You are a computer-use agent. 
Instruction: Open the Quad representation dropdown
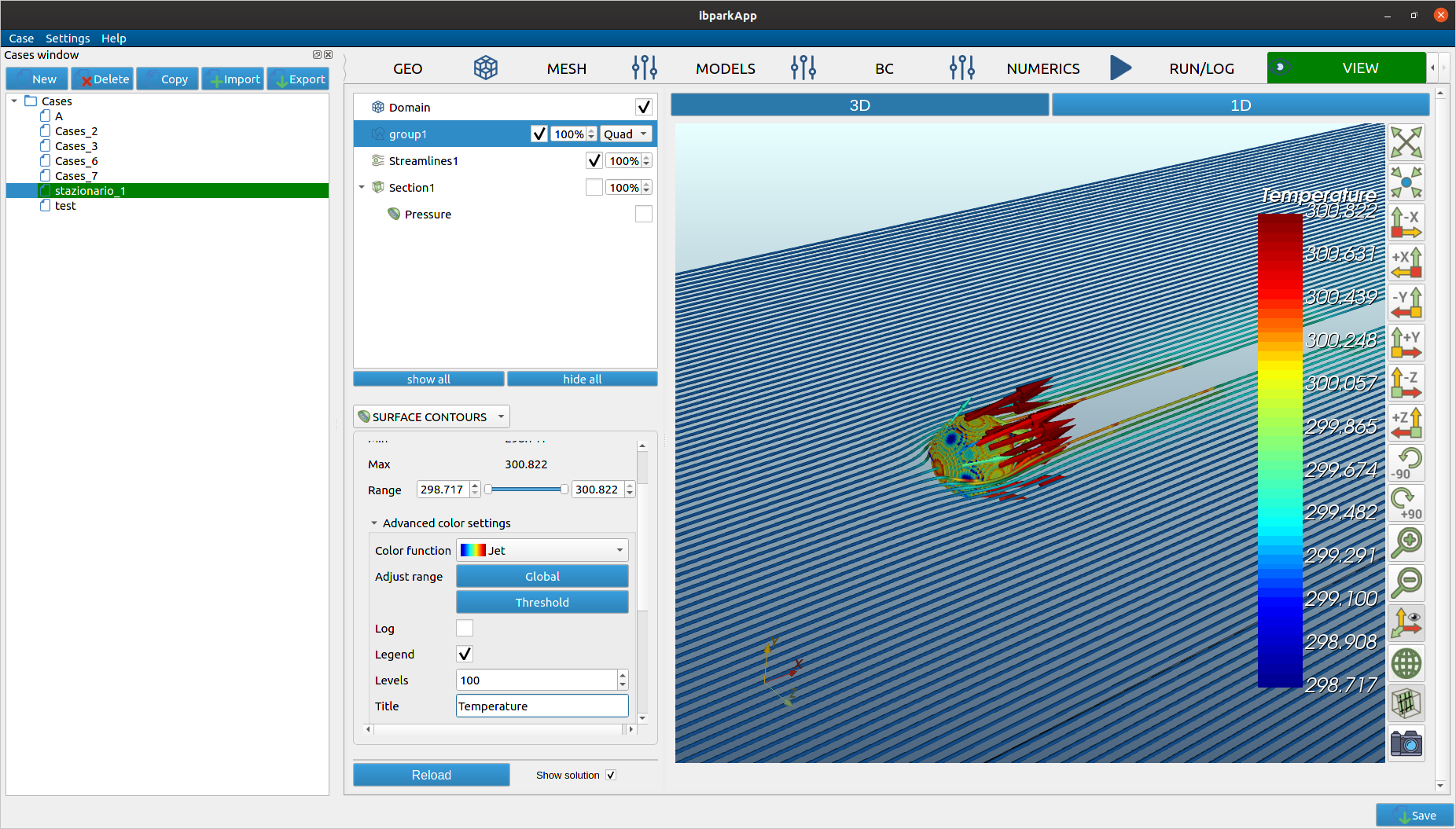click(x=626, y=134)
